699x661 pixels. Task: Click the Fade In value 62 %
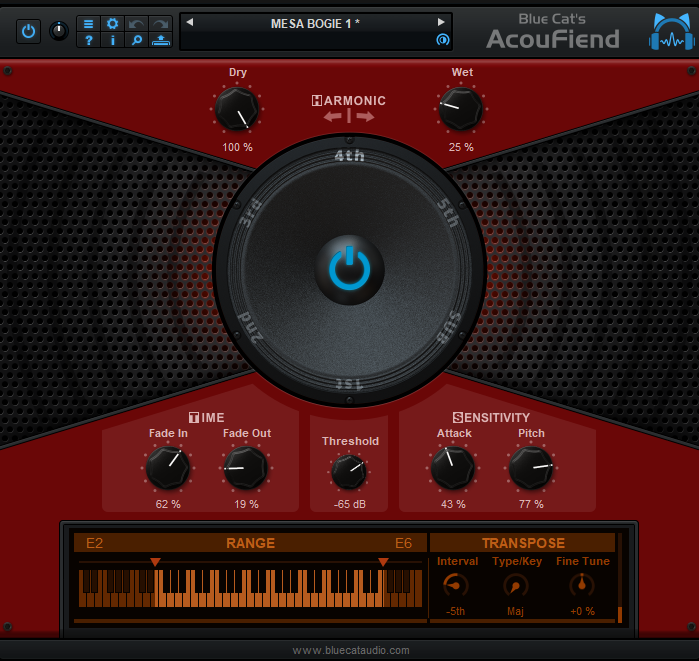point(168,504)
